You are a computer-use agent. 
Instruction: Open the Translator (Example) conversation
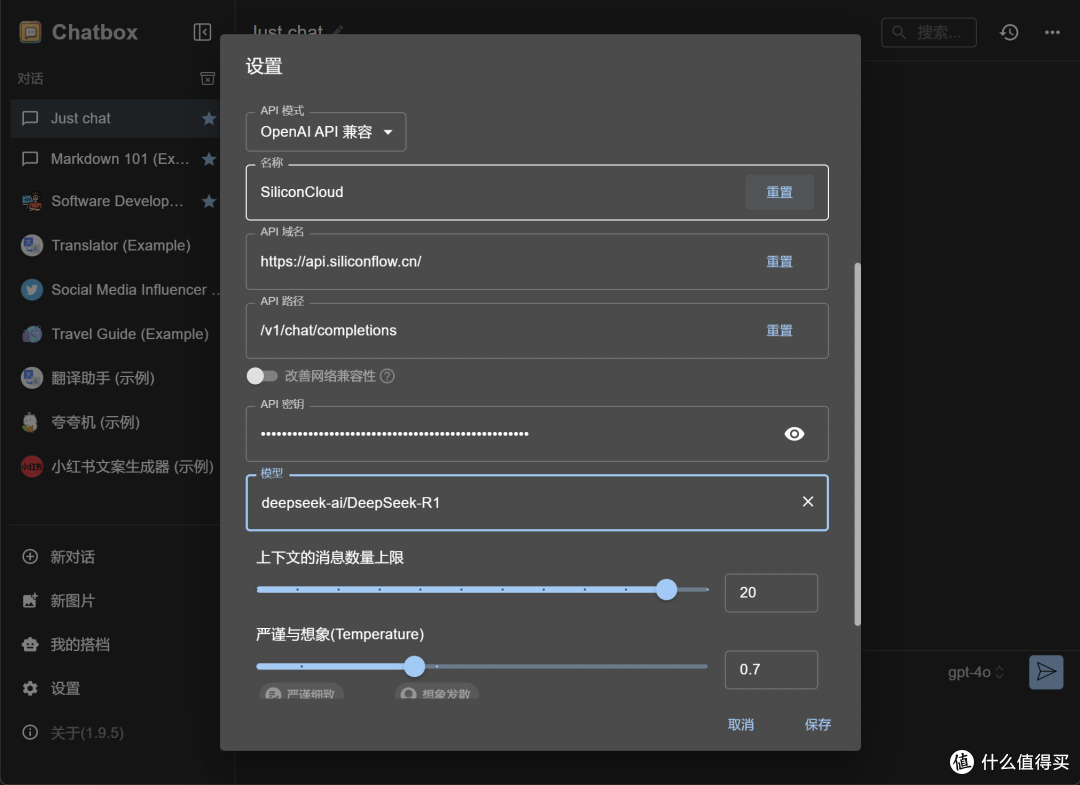coord(115,245)
